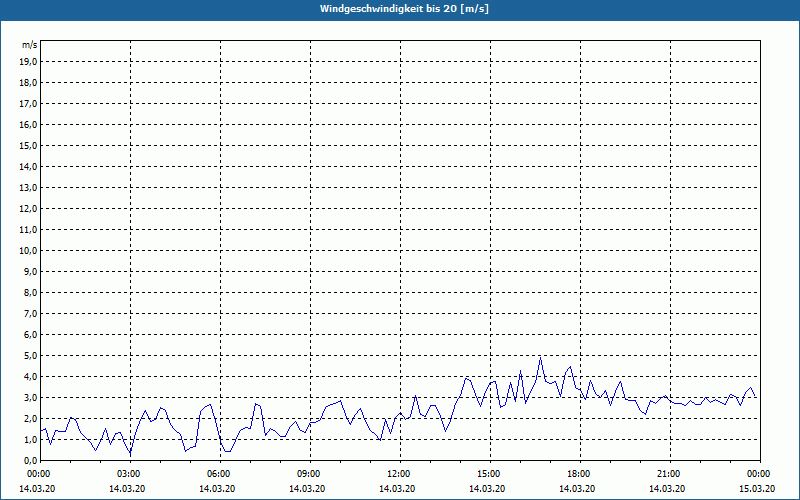Select the "5,0" y-axis tick label
Screen dimensions: 800x500
pos(30,356)
